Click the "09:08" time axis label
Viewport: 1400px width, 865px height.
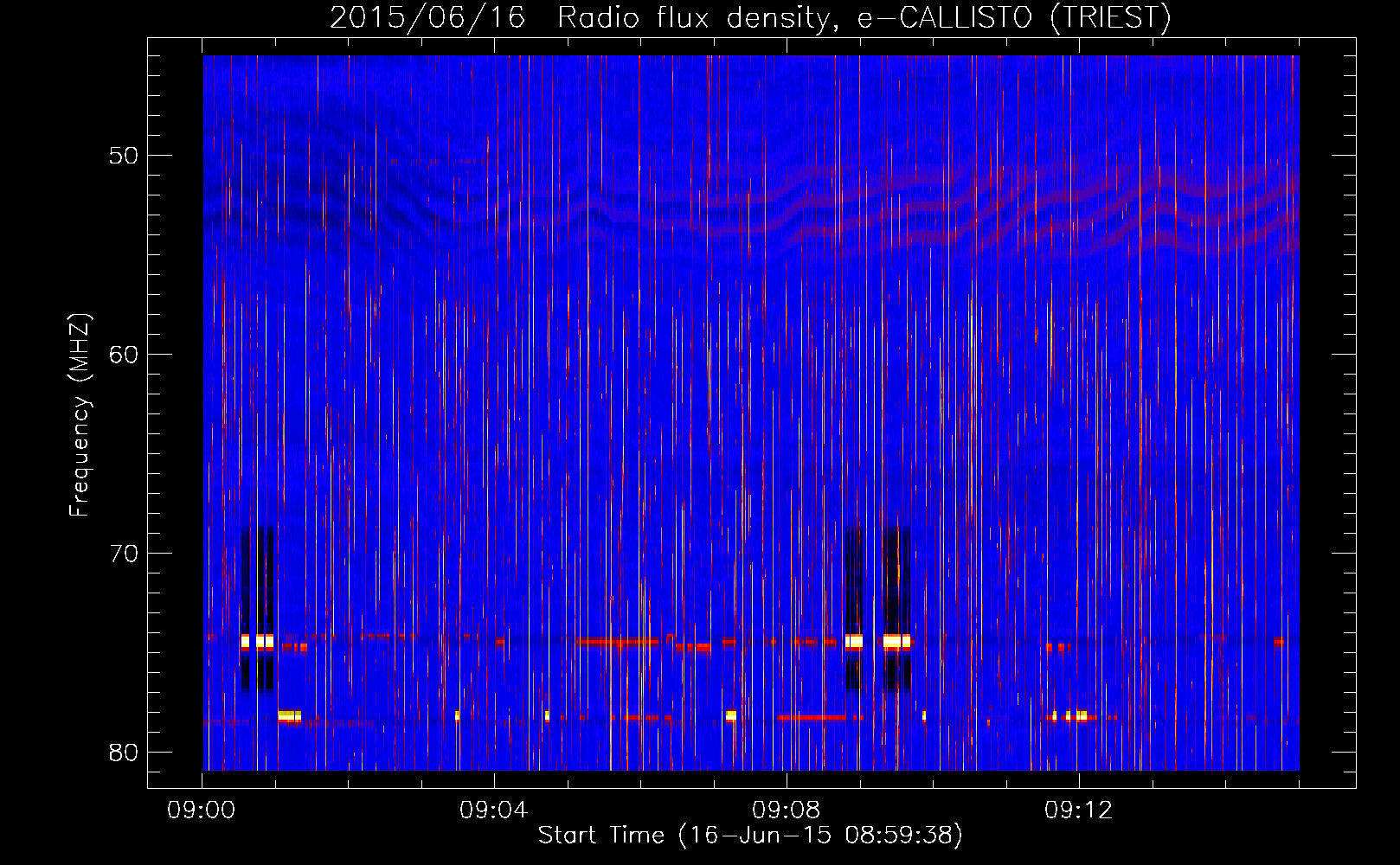(x=787, y=811)
